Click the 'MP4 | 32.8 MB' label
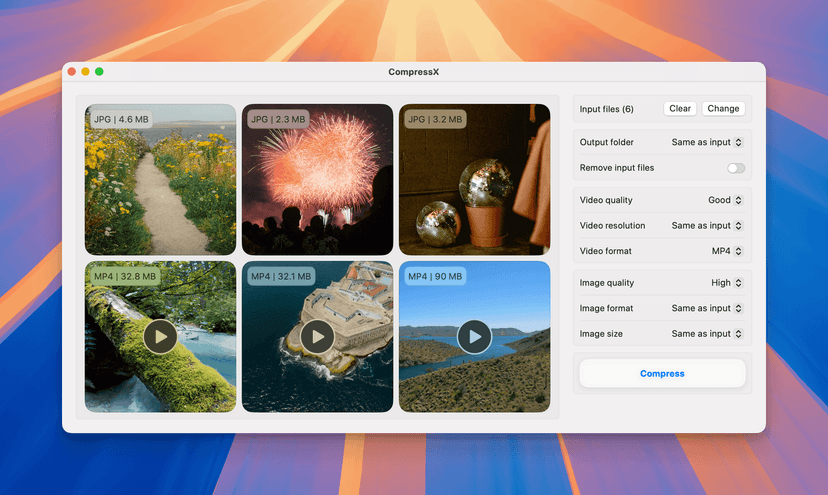Viewport: 828px width, 495px height. coord(125,276)
